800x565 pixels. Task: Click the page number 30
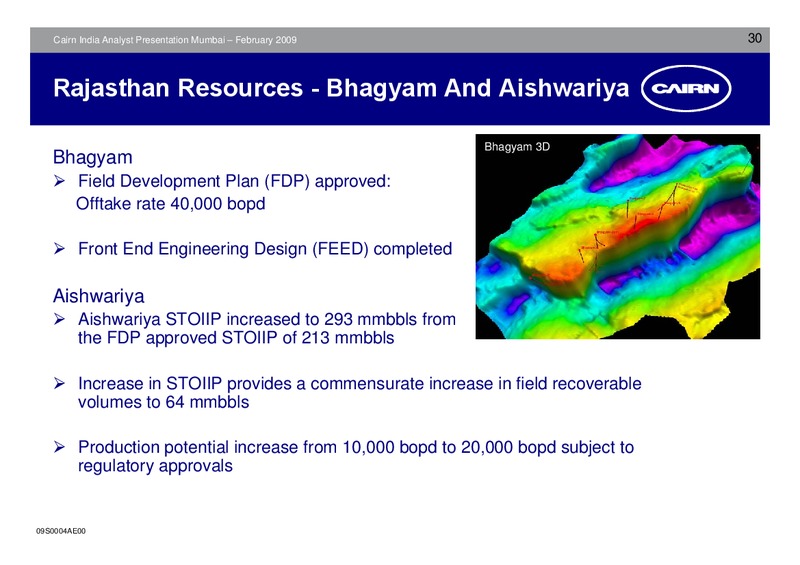point(755,38)
